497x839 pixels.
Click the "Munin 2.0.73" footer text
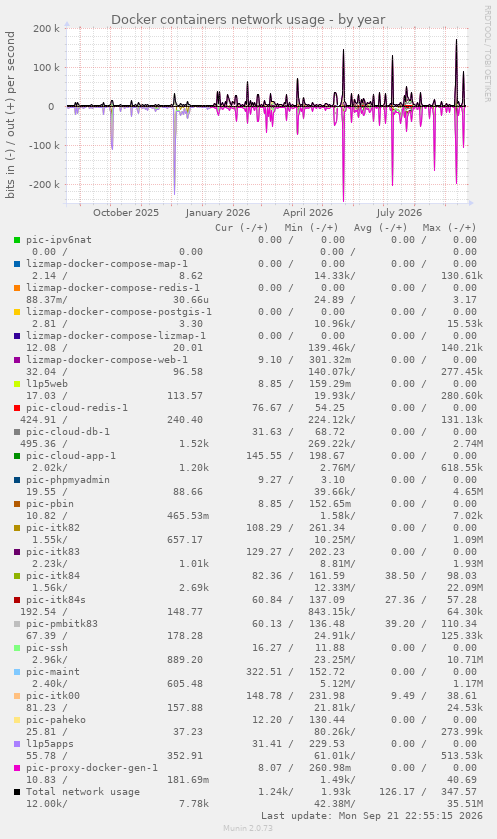click(x=248, y=828)
